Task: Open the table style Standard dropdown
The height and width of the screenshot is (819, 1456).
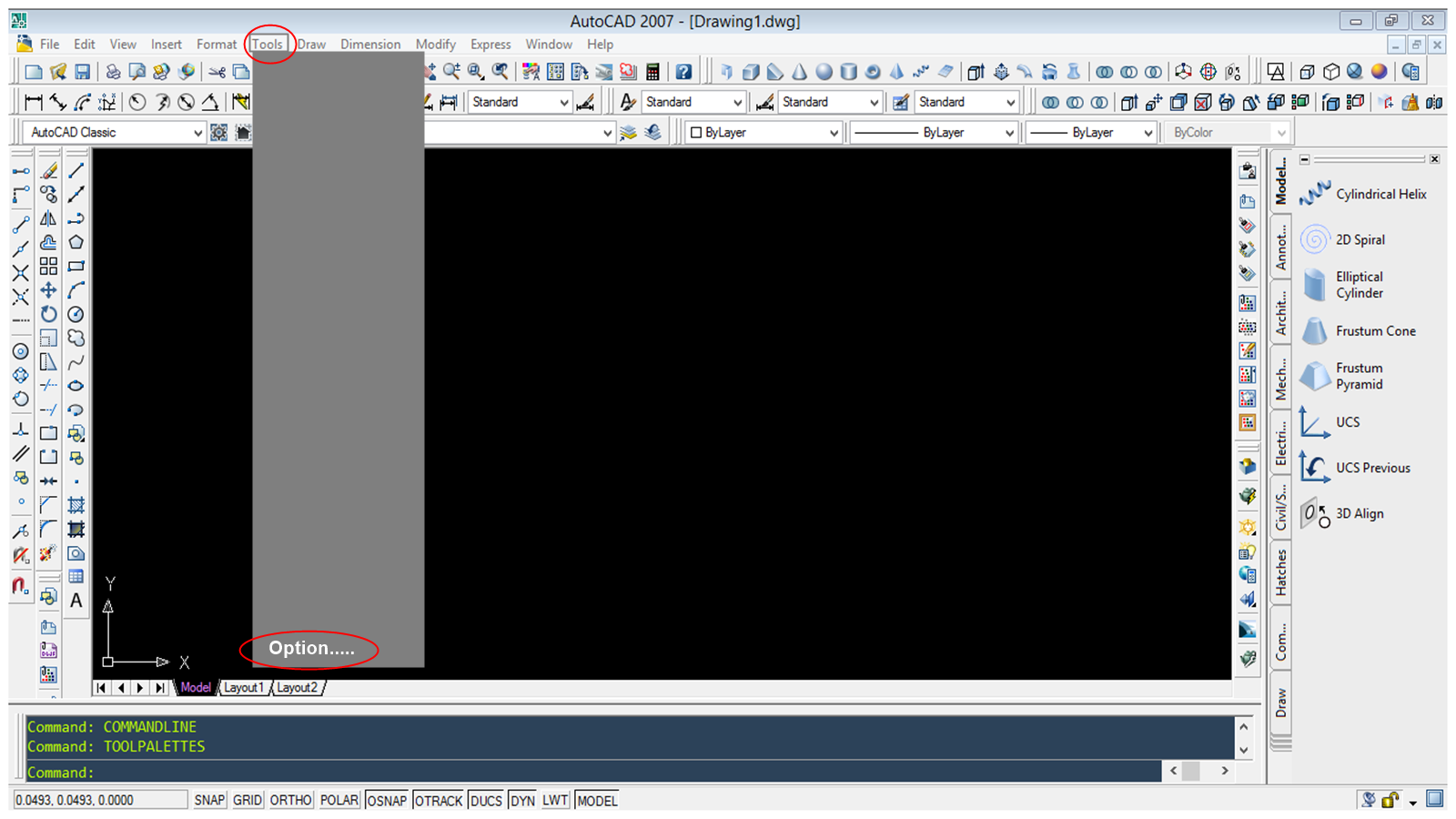Action: [966, 102]
